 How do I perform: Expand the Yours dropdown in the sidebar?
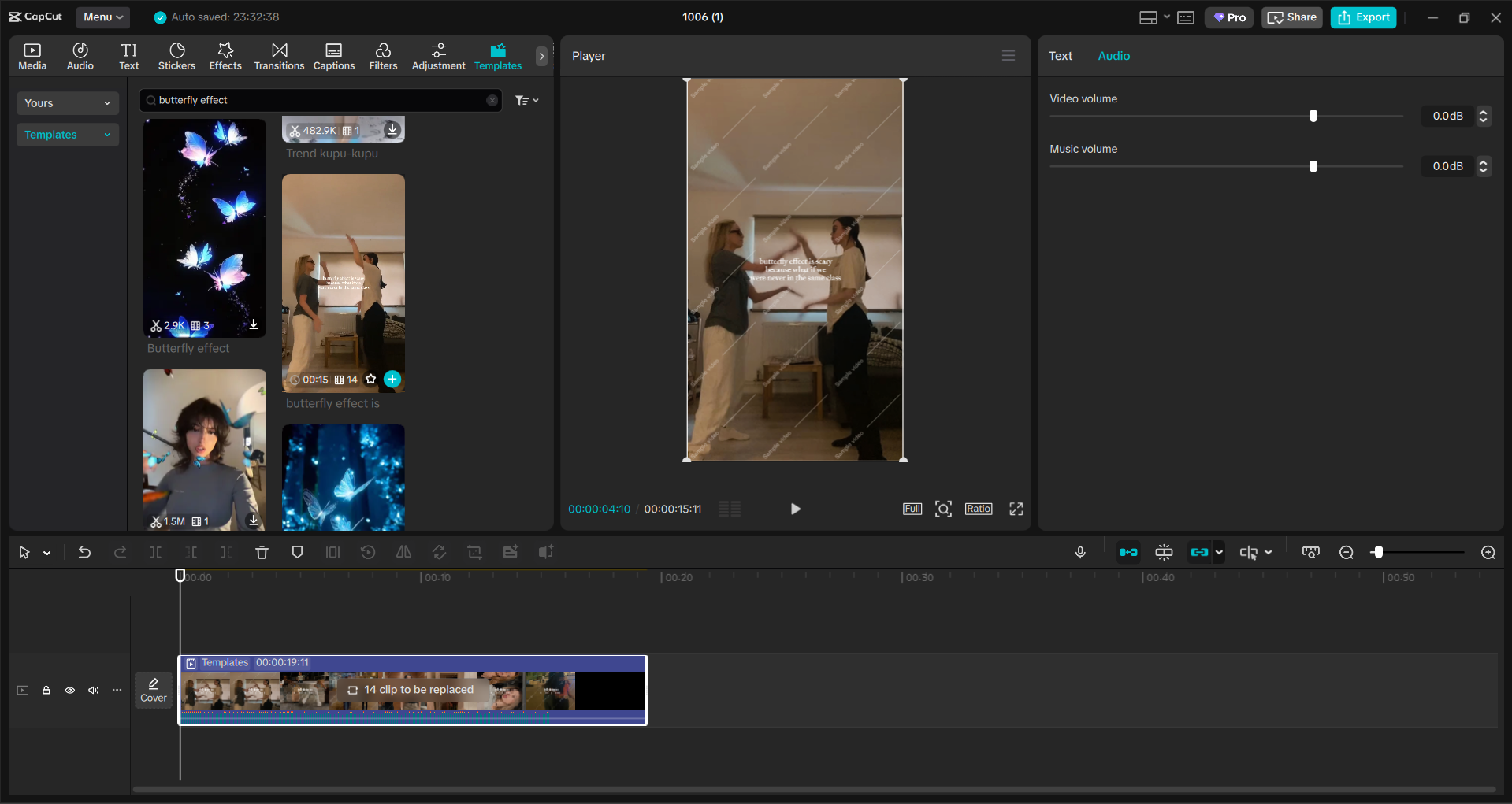pos(67,103)
